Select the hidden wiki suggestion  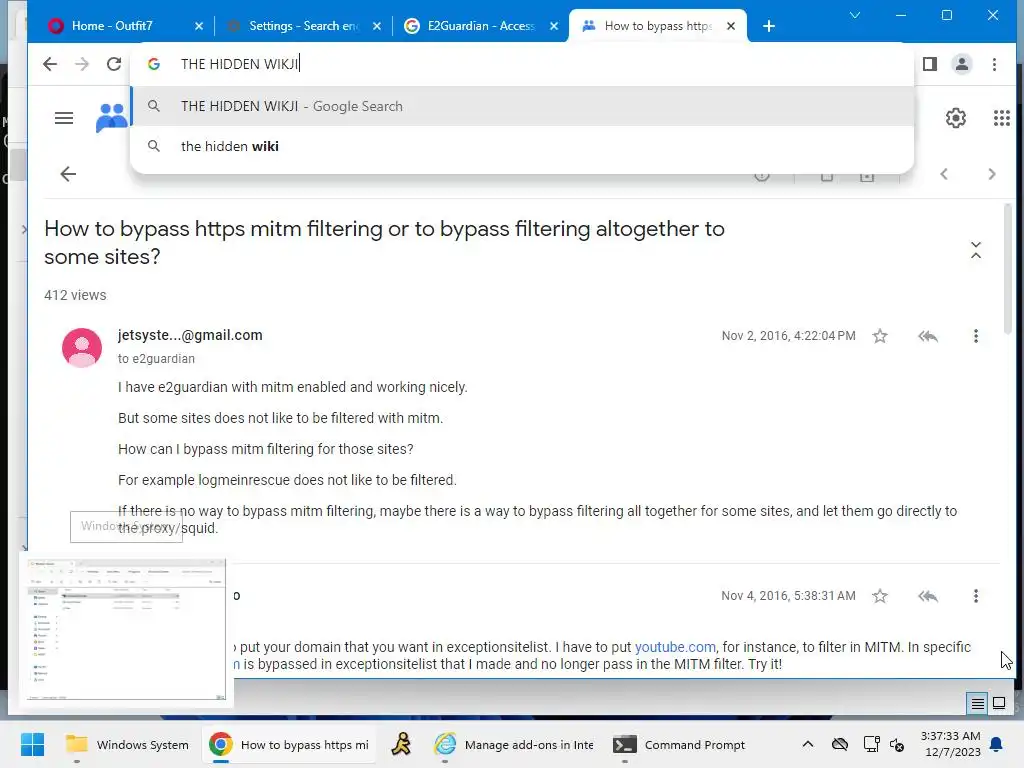[522, 146]
